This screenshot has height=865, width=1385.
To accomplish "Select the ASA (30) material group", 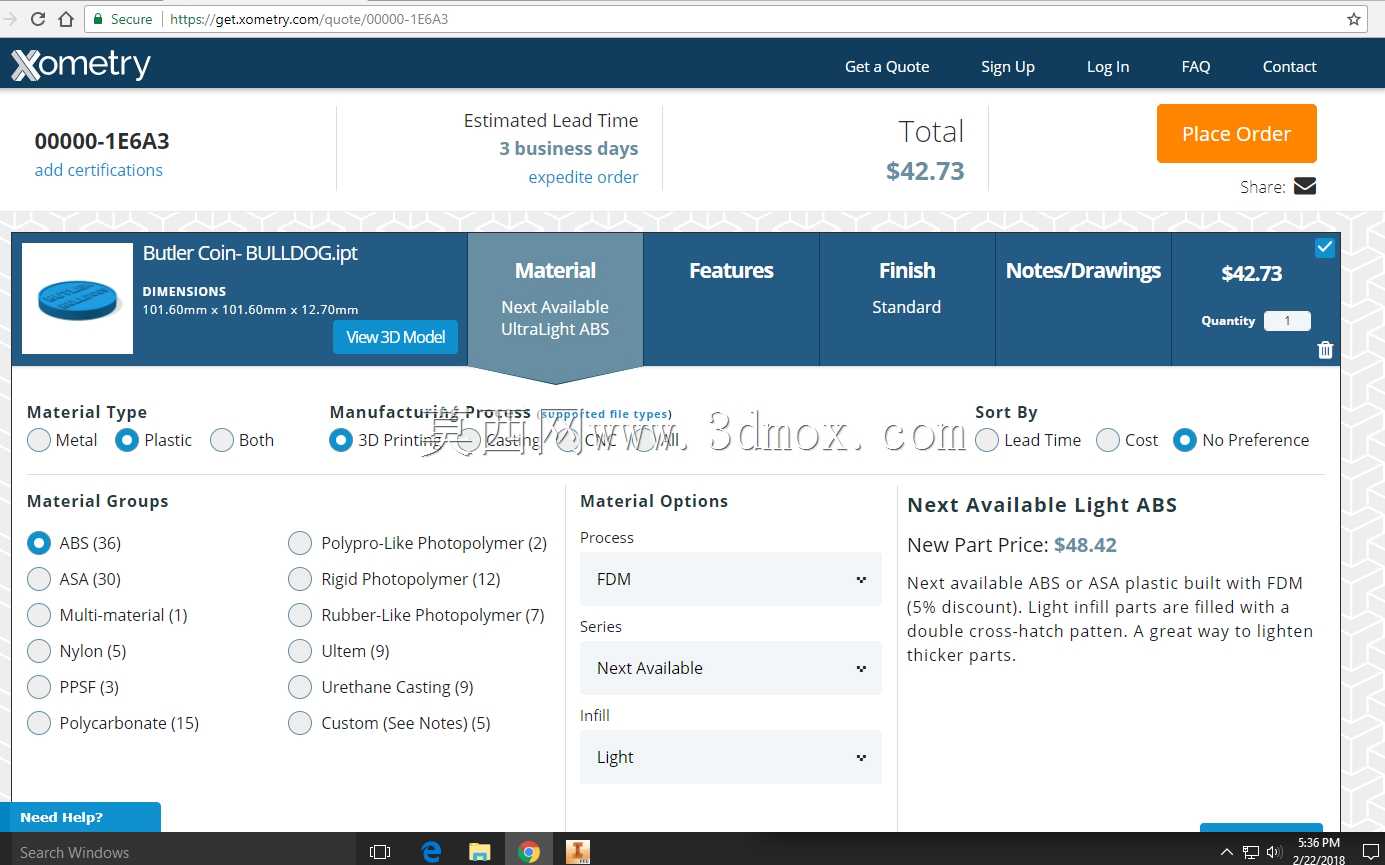I will pyautogui.click(x=39, y=579).
